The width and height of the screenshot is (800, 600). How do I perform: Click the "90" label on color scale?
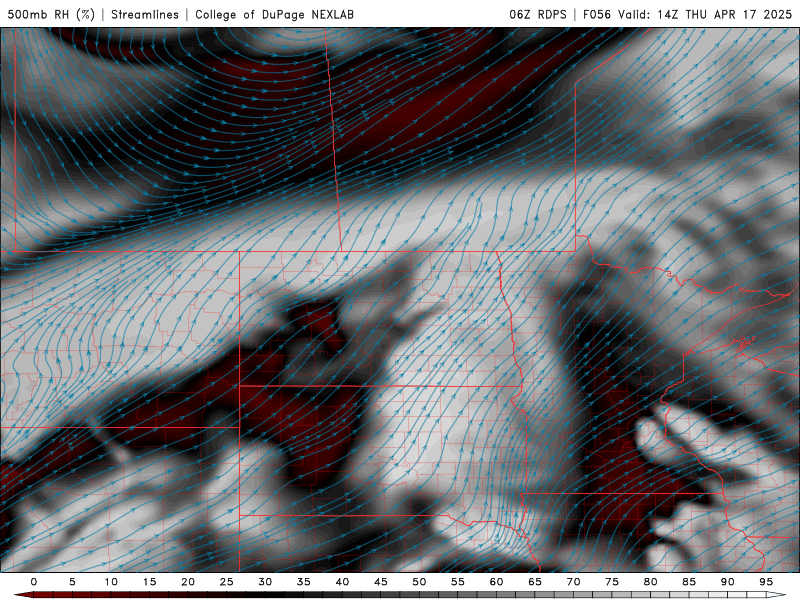[x=727, y=582]
